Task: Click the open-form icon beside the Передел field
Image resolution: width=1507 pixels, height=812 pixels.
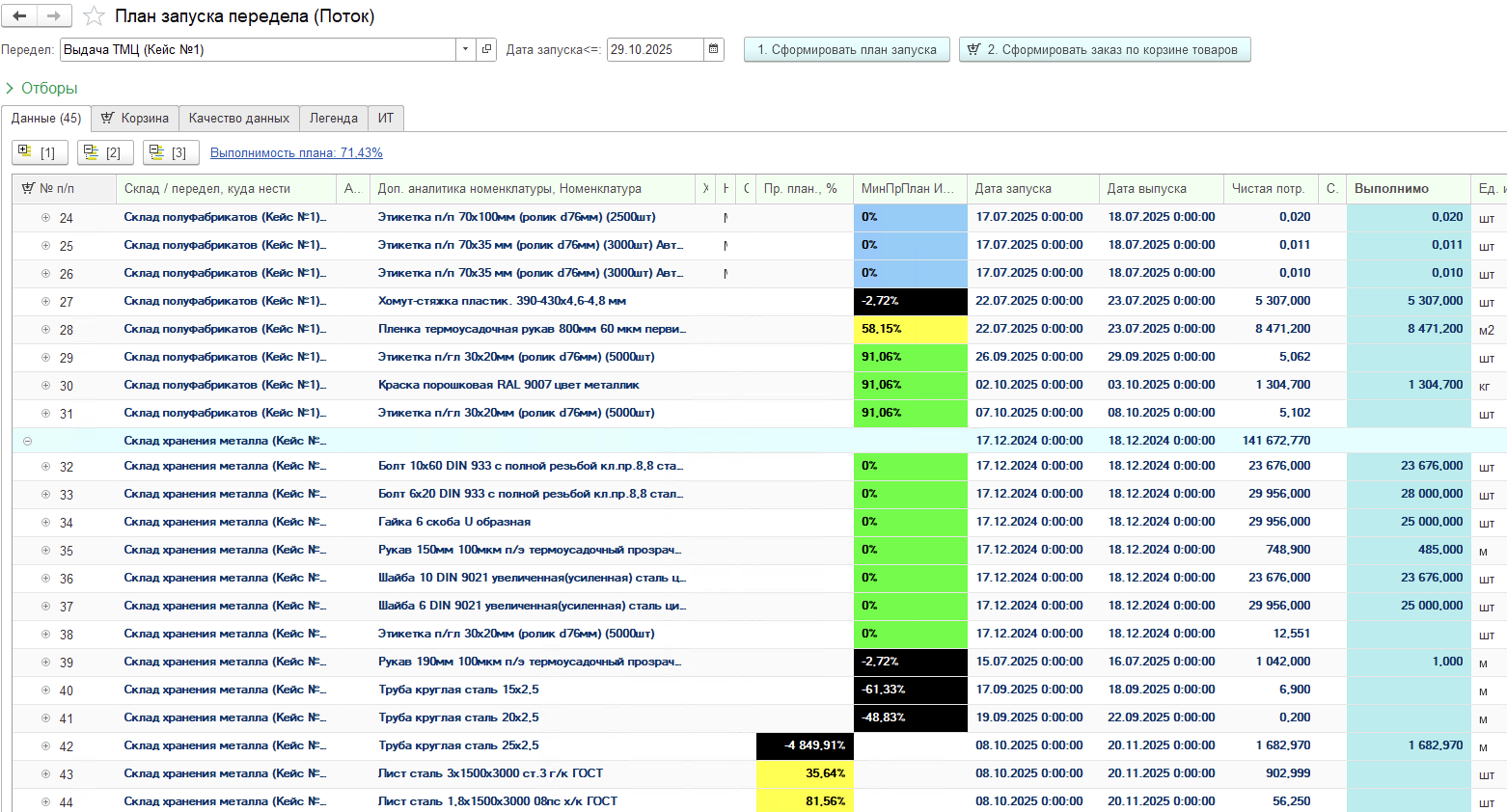Action: 487,49
